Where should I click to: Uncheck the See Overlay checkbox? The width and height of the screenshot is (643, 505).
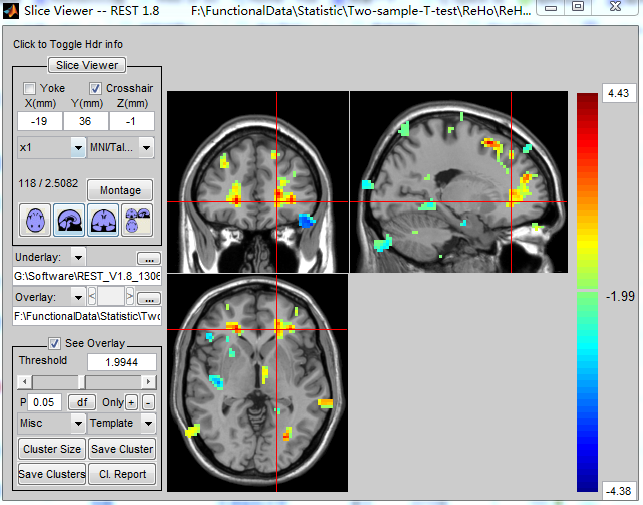coord(54,343)
